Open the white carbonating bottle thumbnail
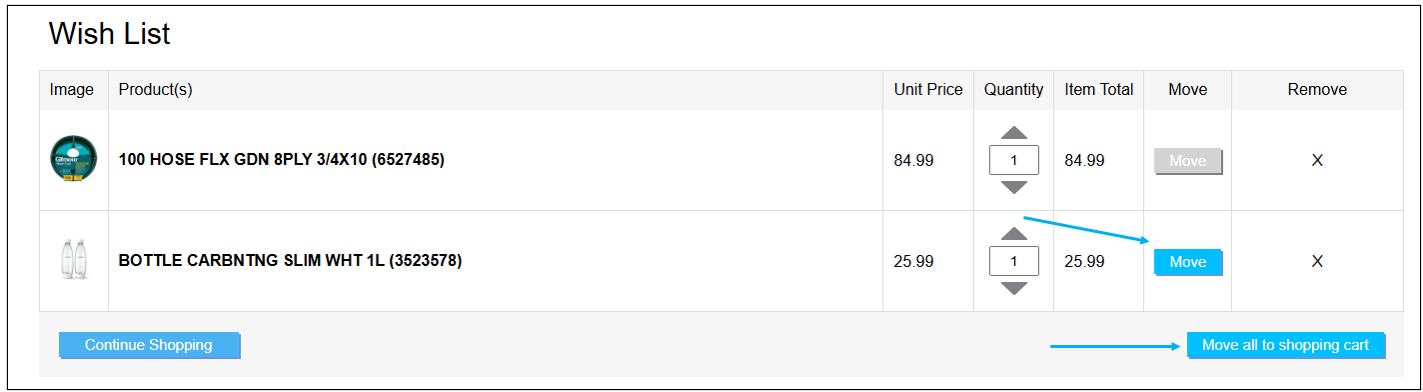 [x=73, y=260]
